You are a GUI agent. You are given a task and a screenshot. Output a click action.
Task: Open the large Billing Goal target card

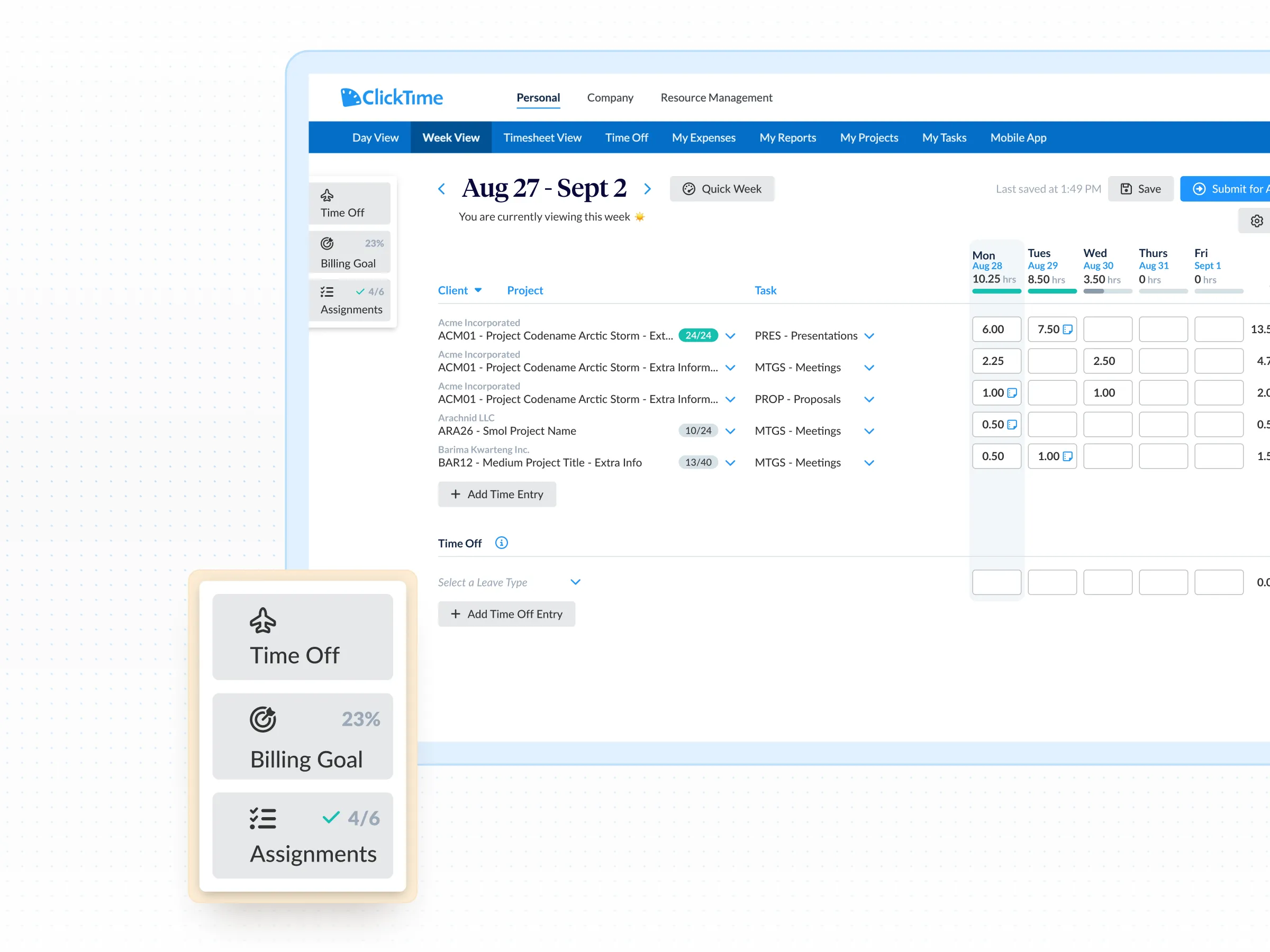point(303,736)
